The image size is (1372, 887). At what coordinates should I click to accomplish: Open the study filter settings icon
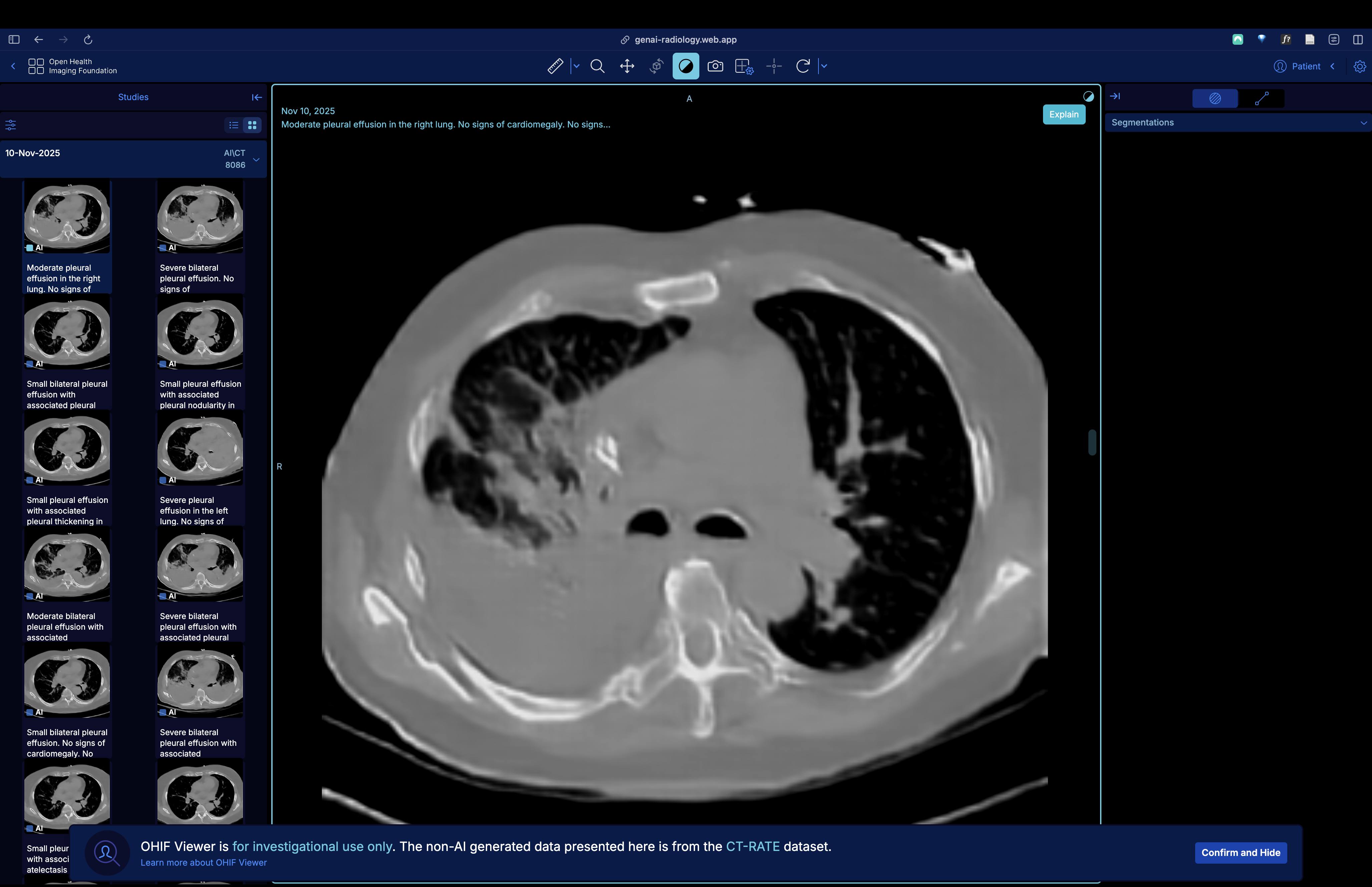(10, 124)
